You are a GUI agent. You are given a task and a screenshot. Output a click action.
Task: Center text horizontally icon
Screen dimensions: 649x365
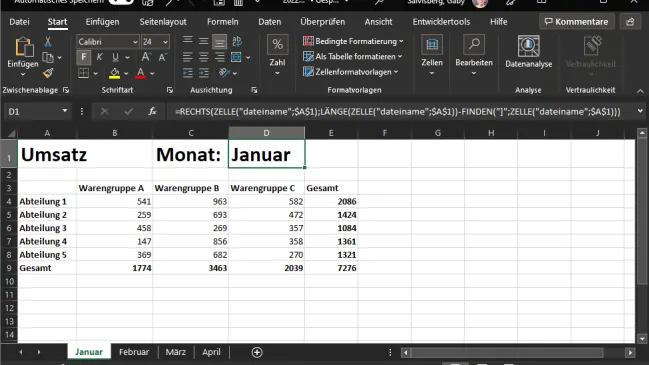[x=203, y=57]
